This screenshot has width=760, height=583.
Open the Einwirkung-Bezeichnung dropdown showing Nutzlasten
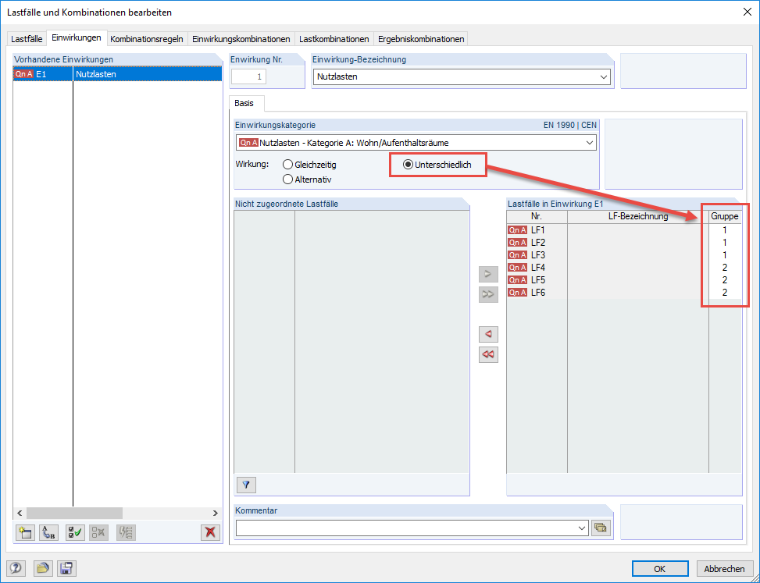[462, 77]
